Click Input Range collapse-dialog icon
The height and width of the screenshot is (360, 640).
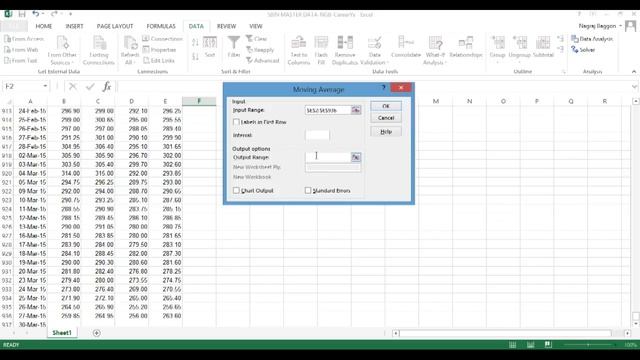point(356,110)
